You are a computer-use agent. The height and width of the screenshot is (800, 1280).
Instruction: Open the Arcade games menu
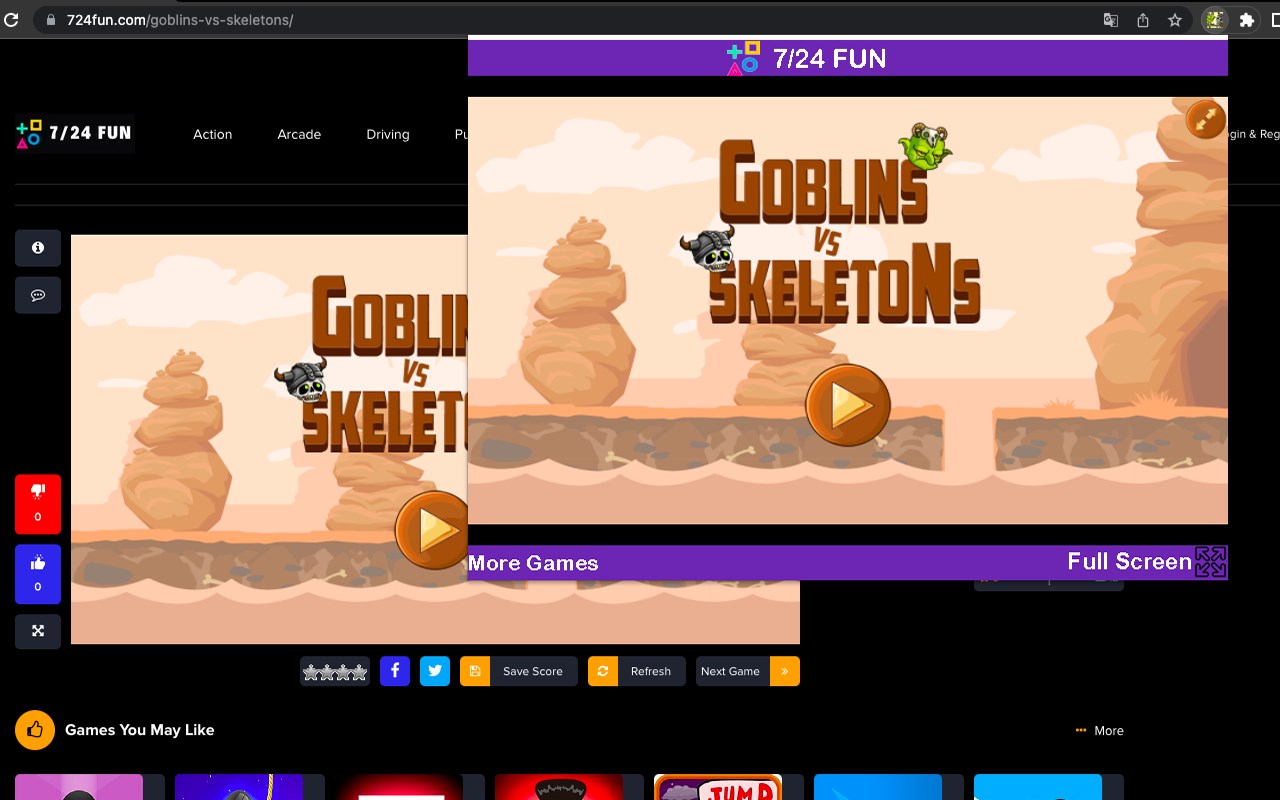point(299,134)
